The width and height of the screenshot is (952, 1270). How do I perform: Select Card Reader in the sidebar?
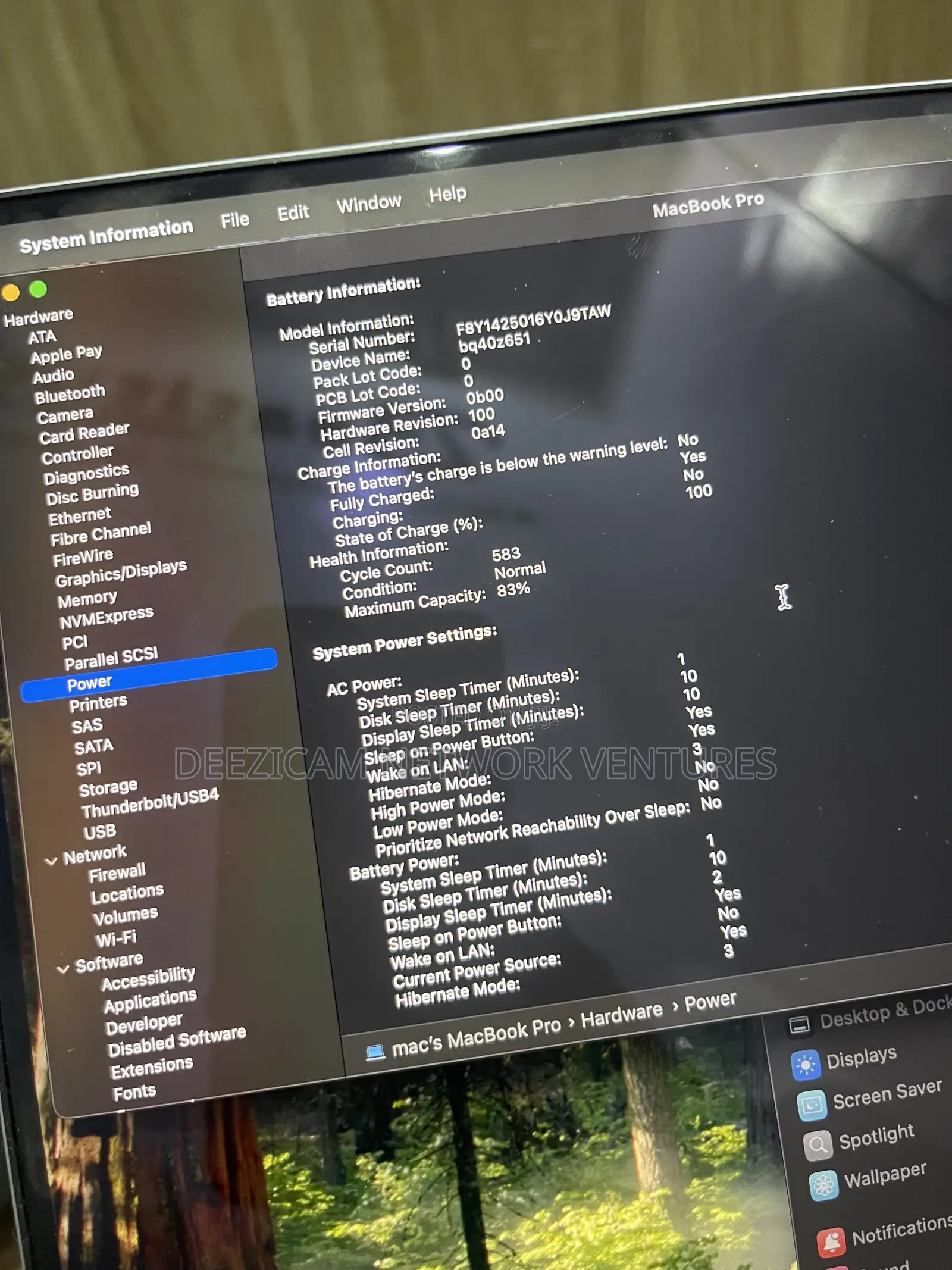(84, 433)
